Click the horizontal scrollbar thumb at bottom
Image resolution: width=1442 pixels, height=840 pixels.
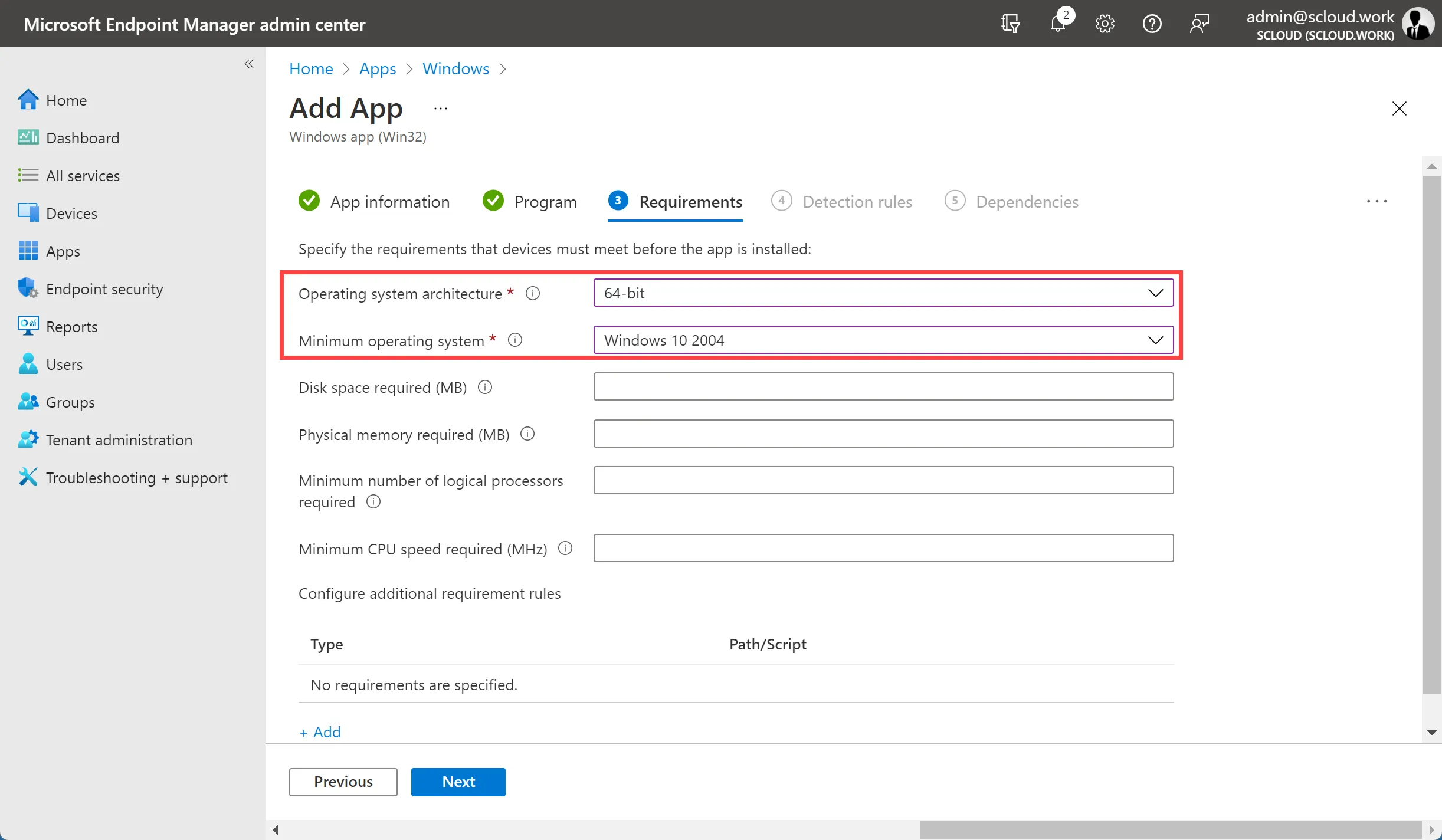[1171, 830]
